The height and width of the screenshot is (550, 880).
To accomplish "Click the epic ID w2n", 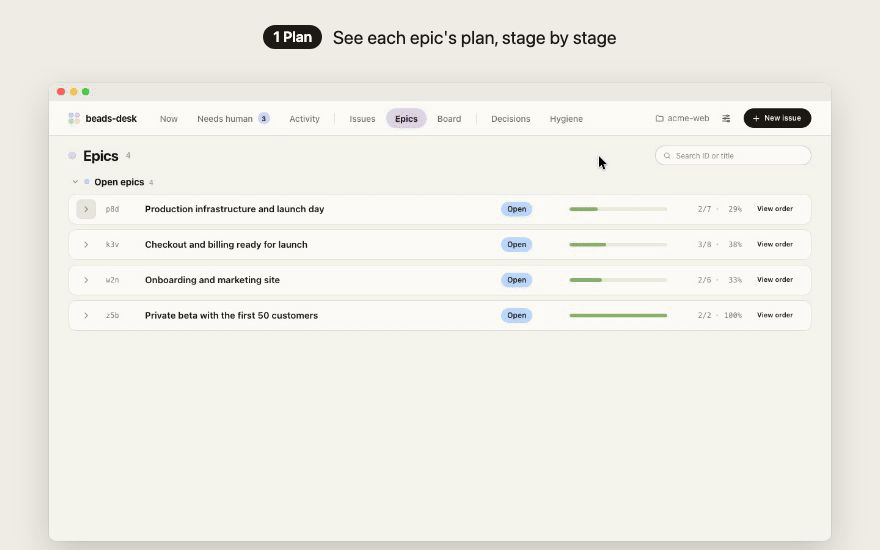I will point(112,280).
